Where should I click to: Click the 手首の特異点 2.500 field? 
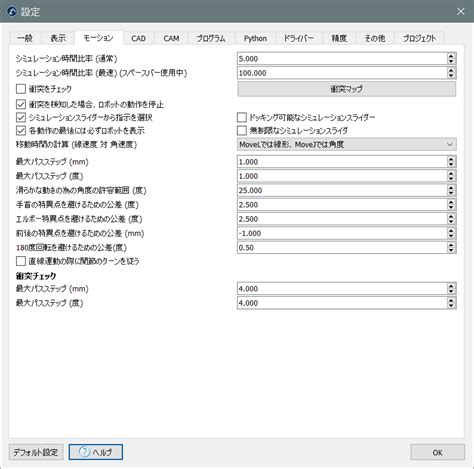click(342, 205)
